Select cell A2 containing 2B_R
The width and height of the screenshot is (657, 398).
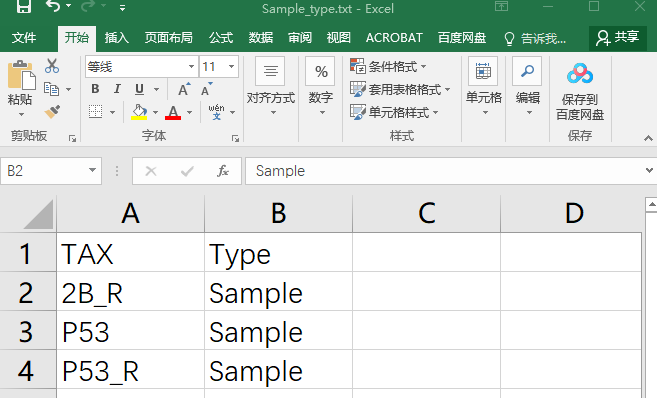pyautogui.click(x=130, y=292)
